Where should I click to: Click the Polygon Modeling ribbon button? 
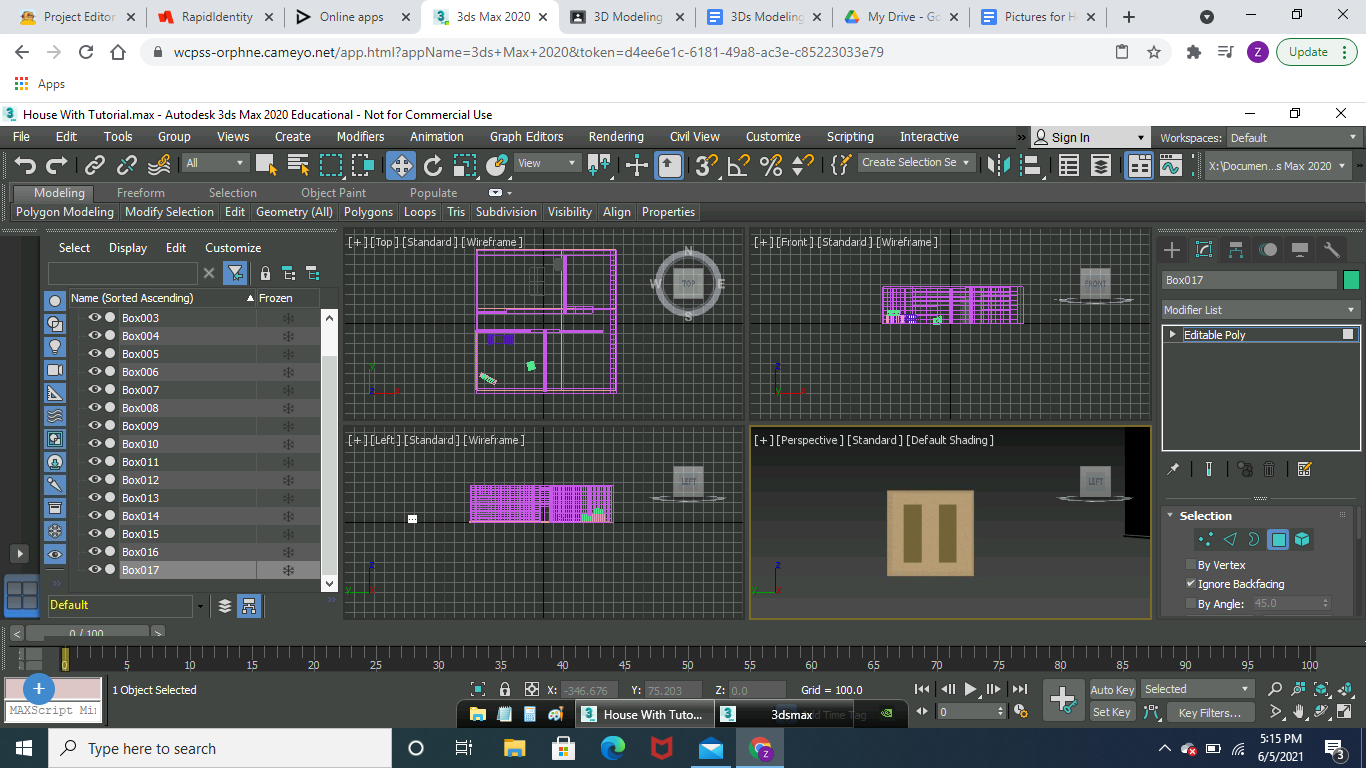[65, 212]
